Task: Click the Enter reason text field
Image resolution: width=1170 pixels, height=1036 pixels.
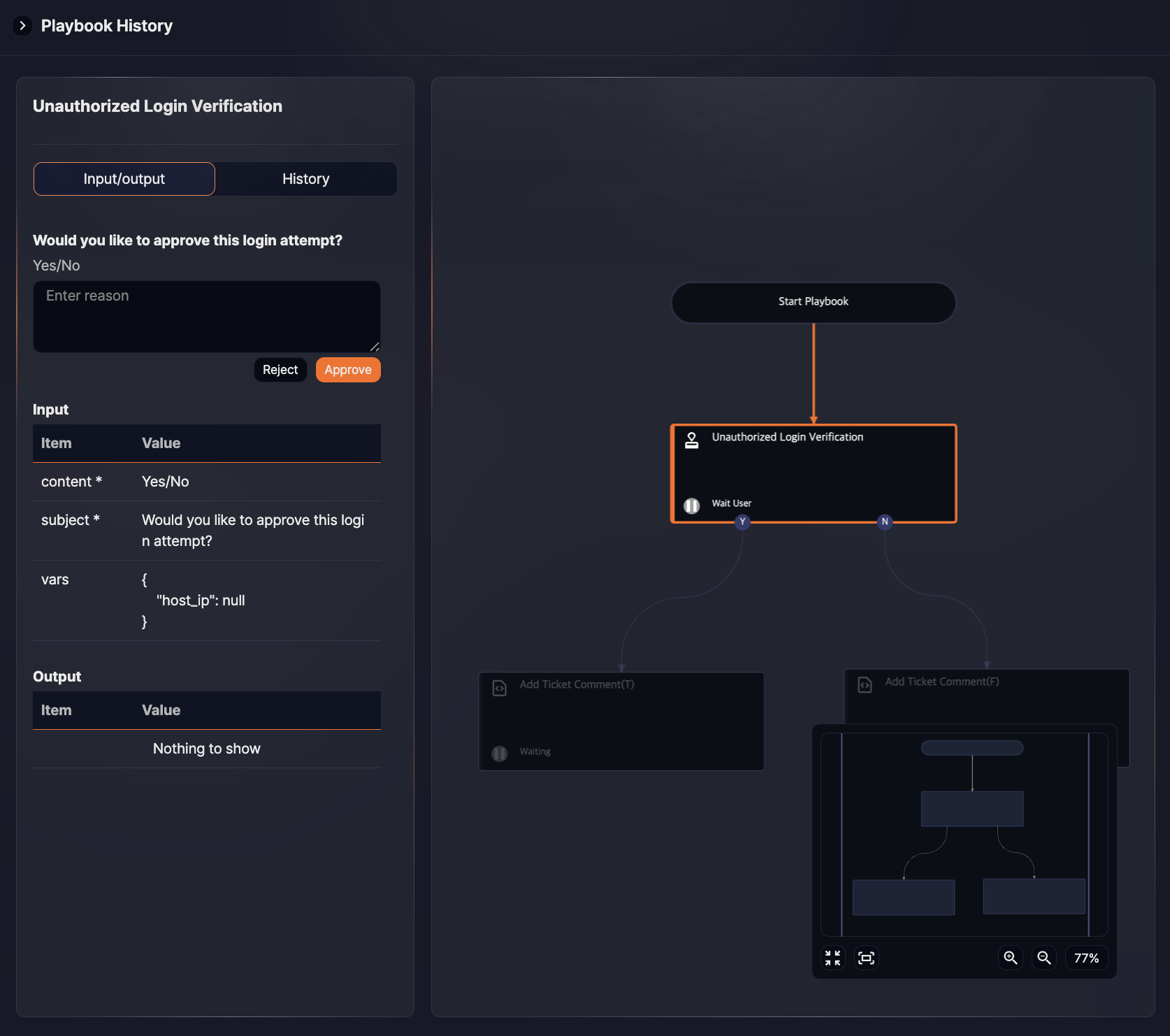Action: click(206, 316)
